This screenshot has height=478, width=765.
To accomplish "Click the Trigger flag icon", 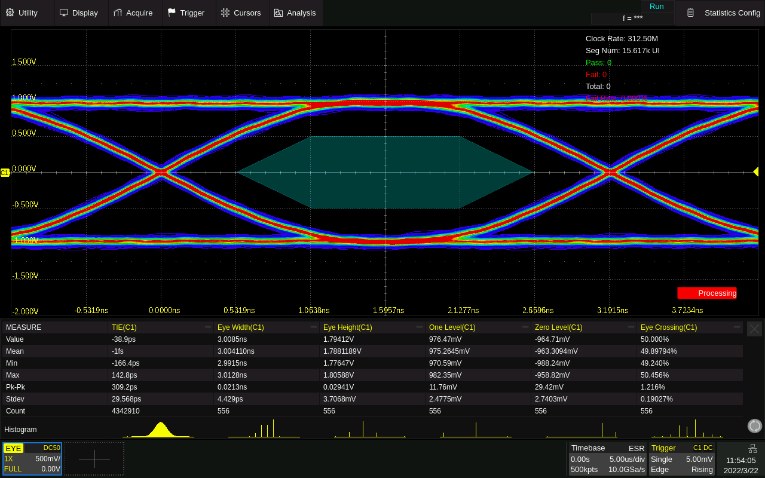I will pyautogui.click(x=171, y=13).
